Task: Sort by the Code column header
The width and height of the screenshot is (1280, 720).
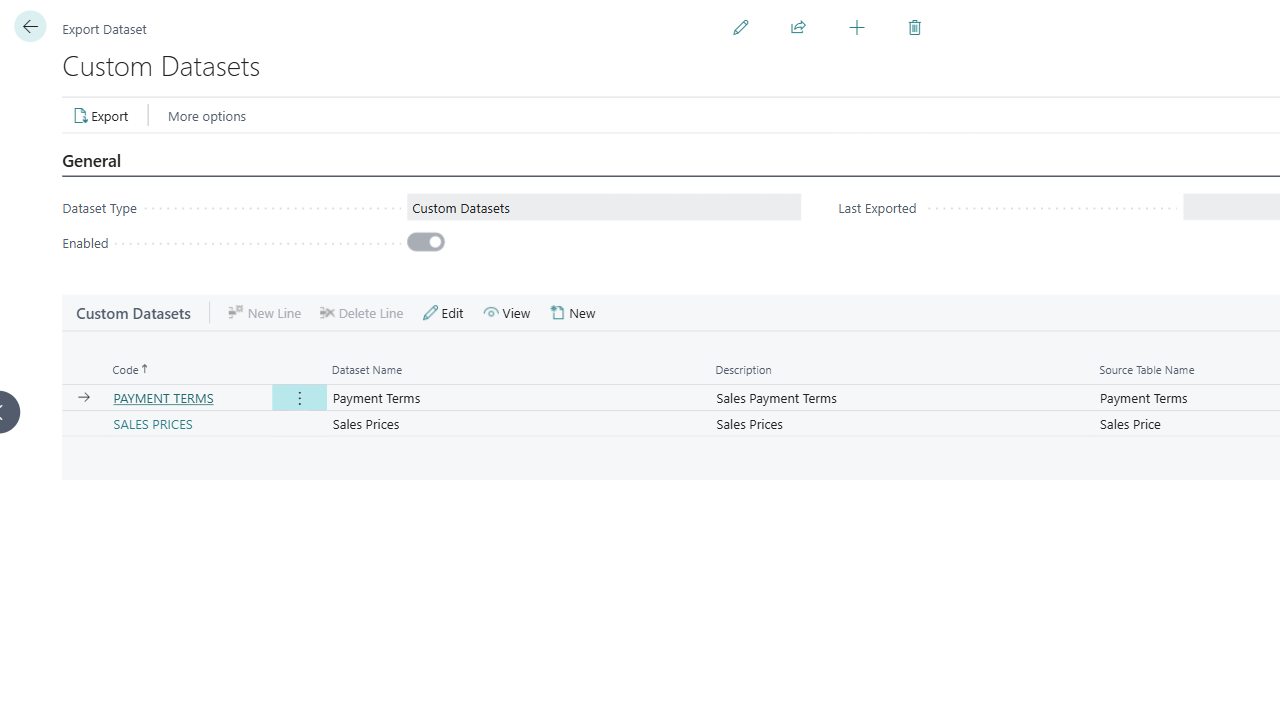Action: pos(130,370)
